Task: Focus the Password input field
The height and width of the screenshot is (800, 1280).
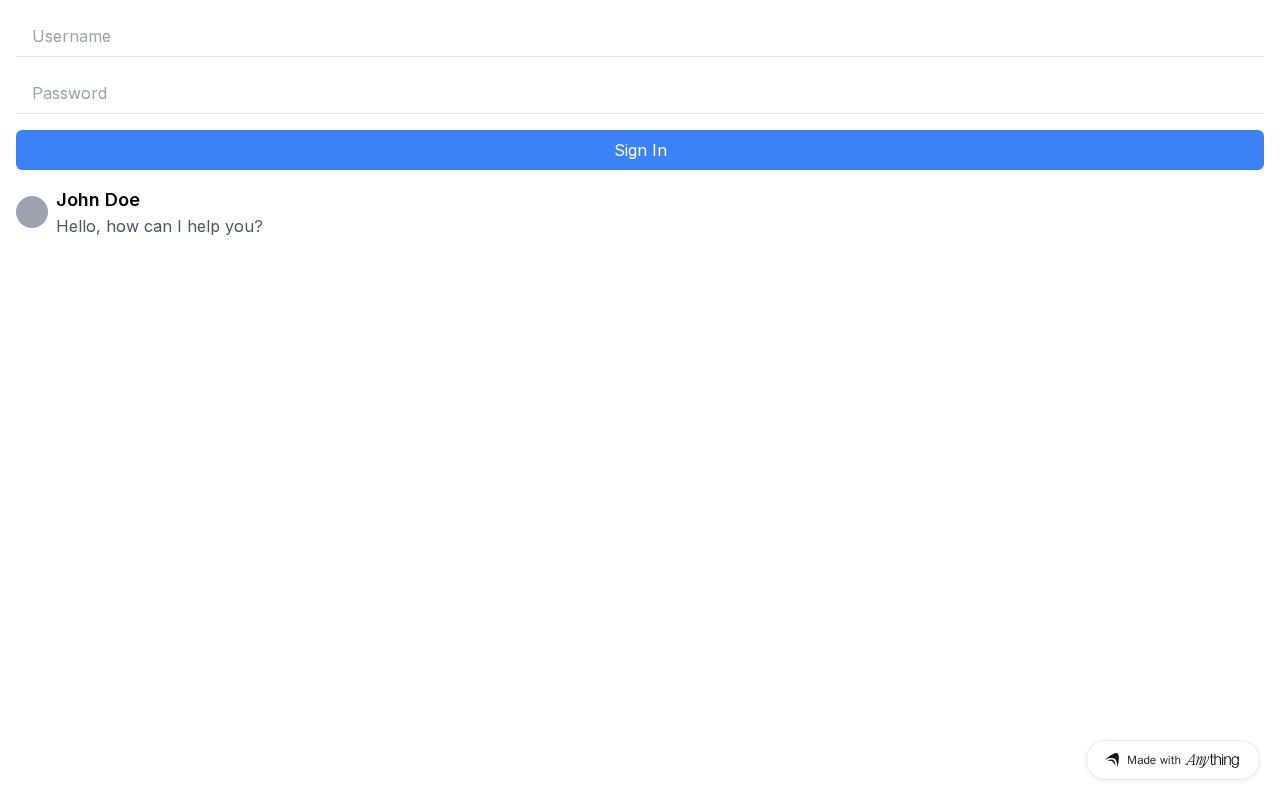Action: pyautogui.click(x=640, y=93)
